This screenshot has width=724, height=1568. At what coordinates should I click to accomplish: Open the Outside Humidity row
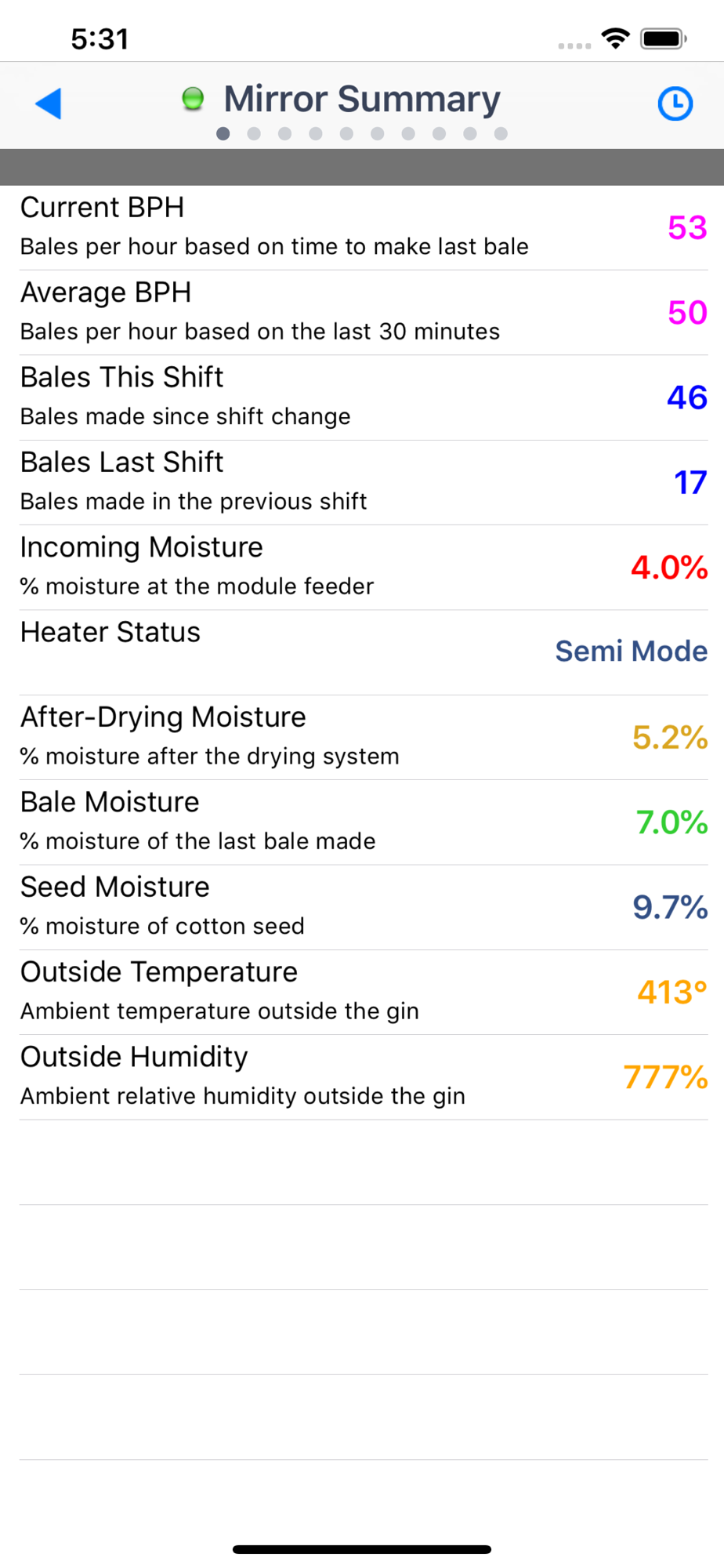click(362, 1077)
